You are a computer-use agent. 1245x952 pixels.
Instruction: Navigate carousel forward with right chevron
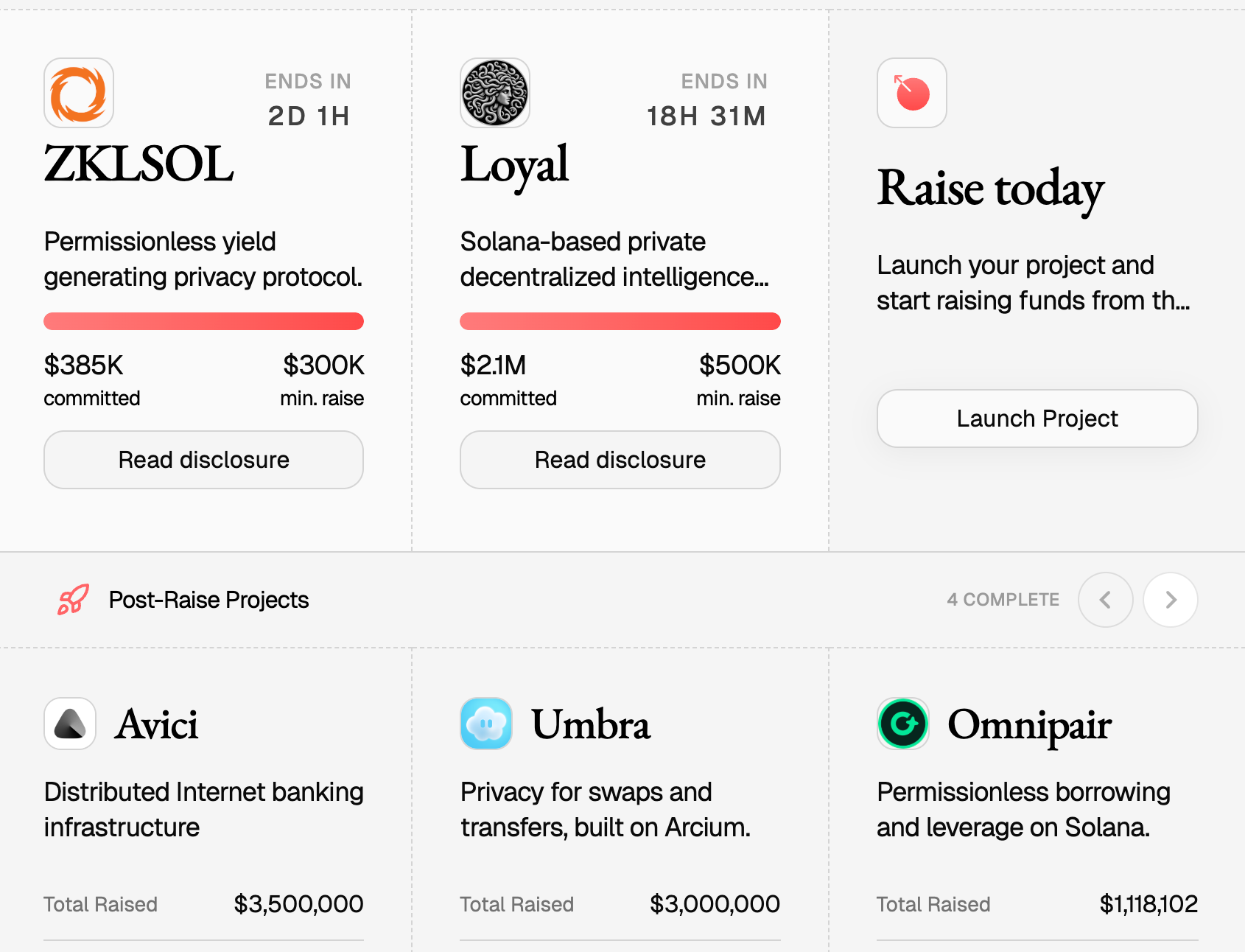(1170, 600)
